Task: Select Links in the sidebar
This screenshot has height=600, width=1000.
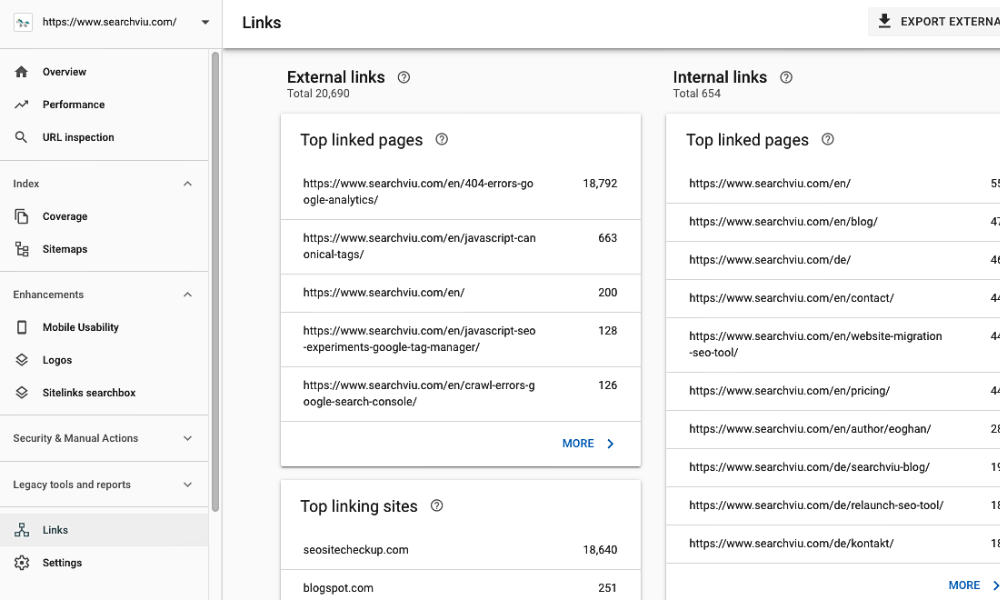Action: [104, 530]
